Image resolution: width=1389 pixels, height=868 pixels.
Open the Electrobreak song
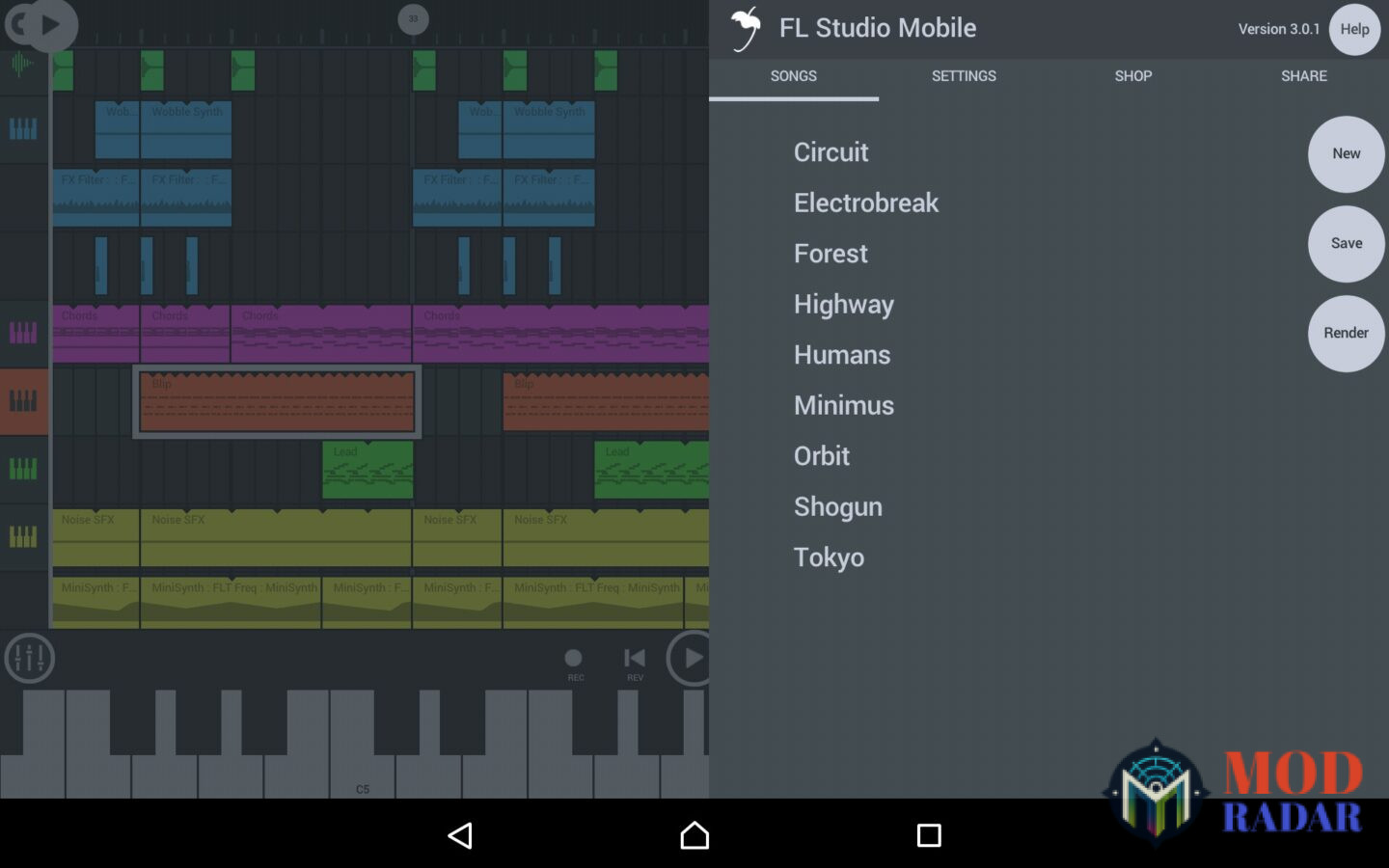(x=866, y=203)
